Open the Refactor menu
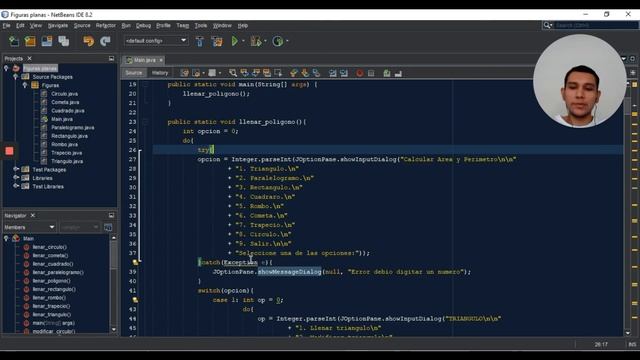The image size is (640, 360). (106, 25)
